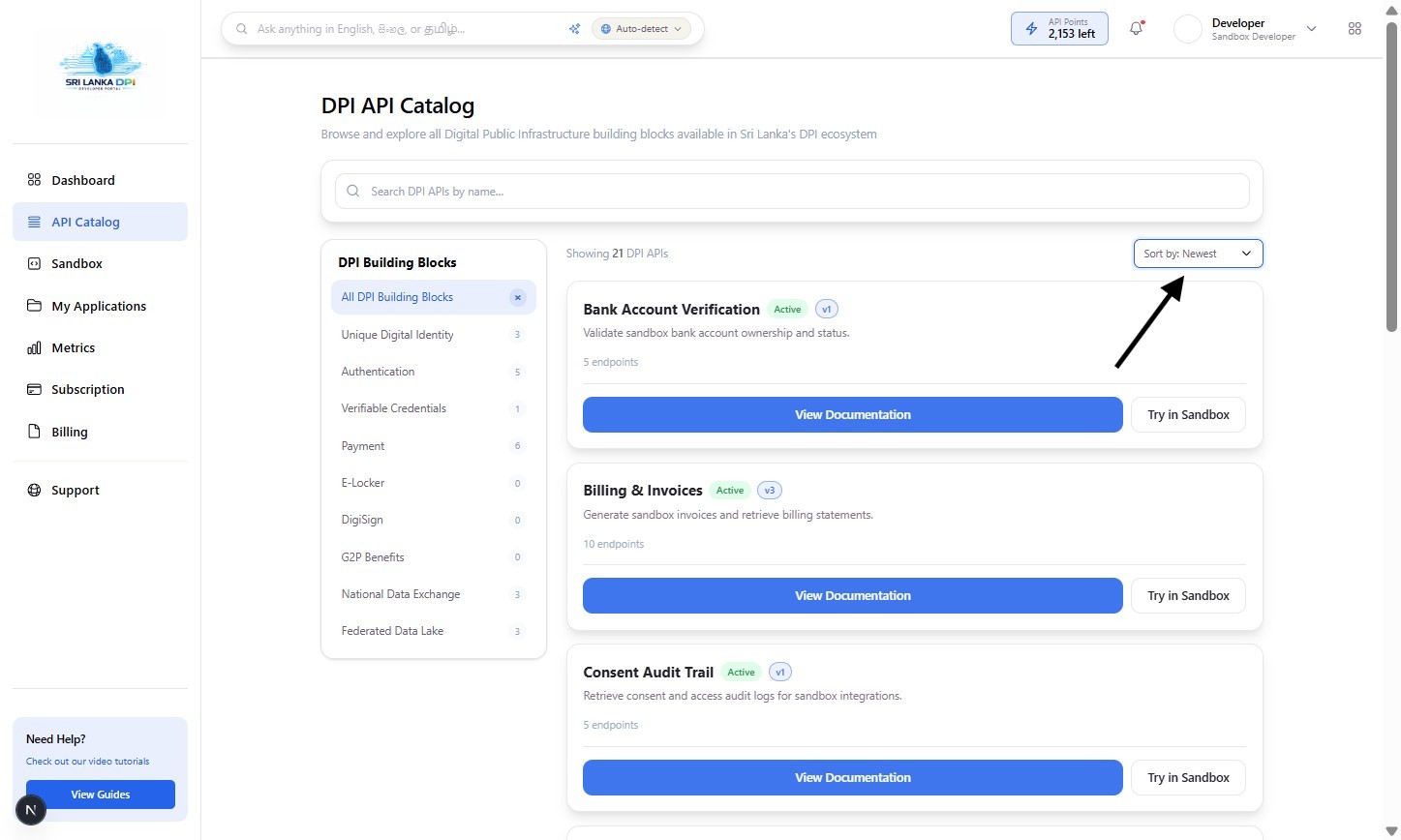
Task: Click the My Applications folder icon
Action: coord(34,306)
